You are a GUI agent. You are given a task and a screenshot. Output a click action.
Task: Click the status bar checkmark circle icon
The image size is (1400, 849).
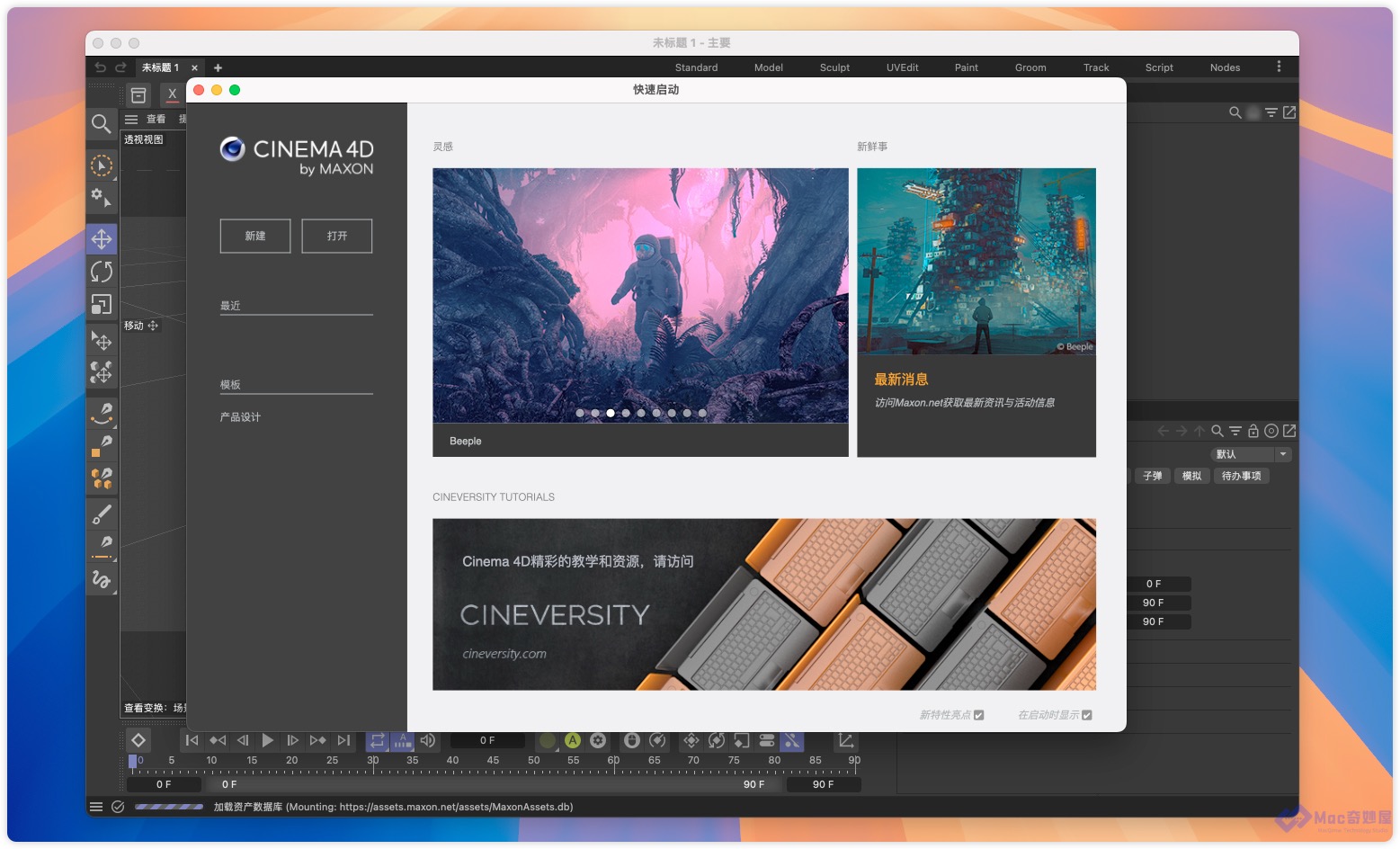pos(118,807)
